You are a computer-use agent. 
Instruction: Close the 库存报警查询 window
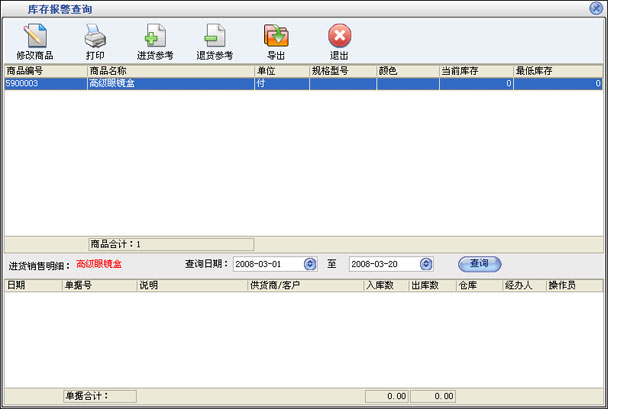[x=596, y=8]
